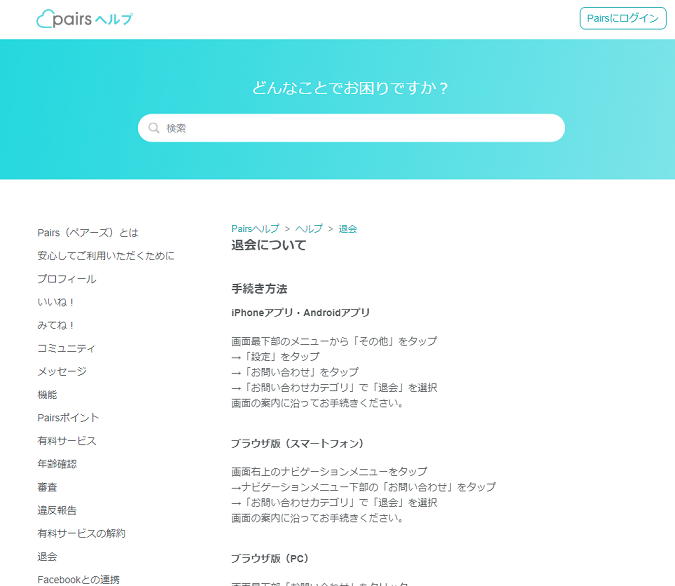Click the ヘルプ text beside the logo
675x586 pixels.
114,19
